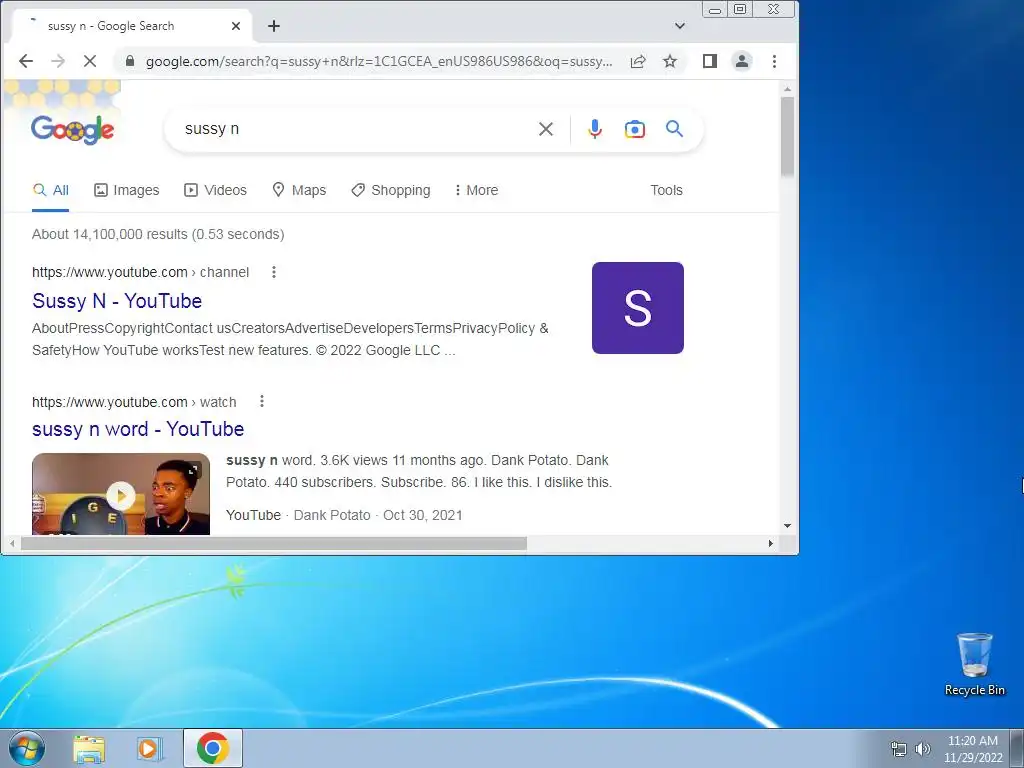Click the scroll up arrow
Image resolution: width=1024 pixels, height=768 pixels.
(x=787, y=89)
